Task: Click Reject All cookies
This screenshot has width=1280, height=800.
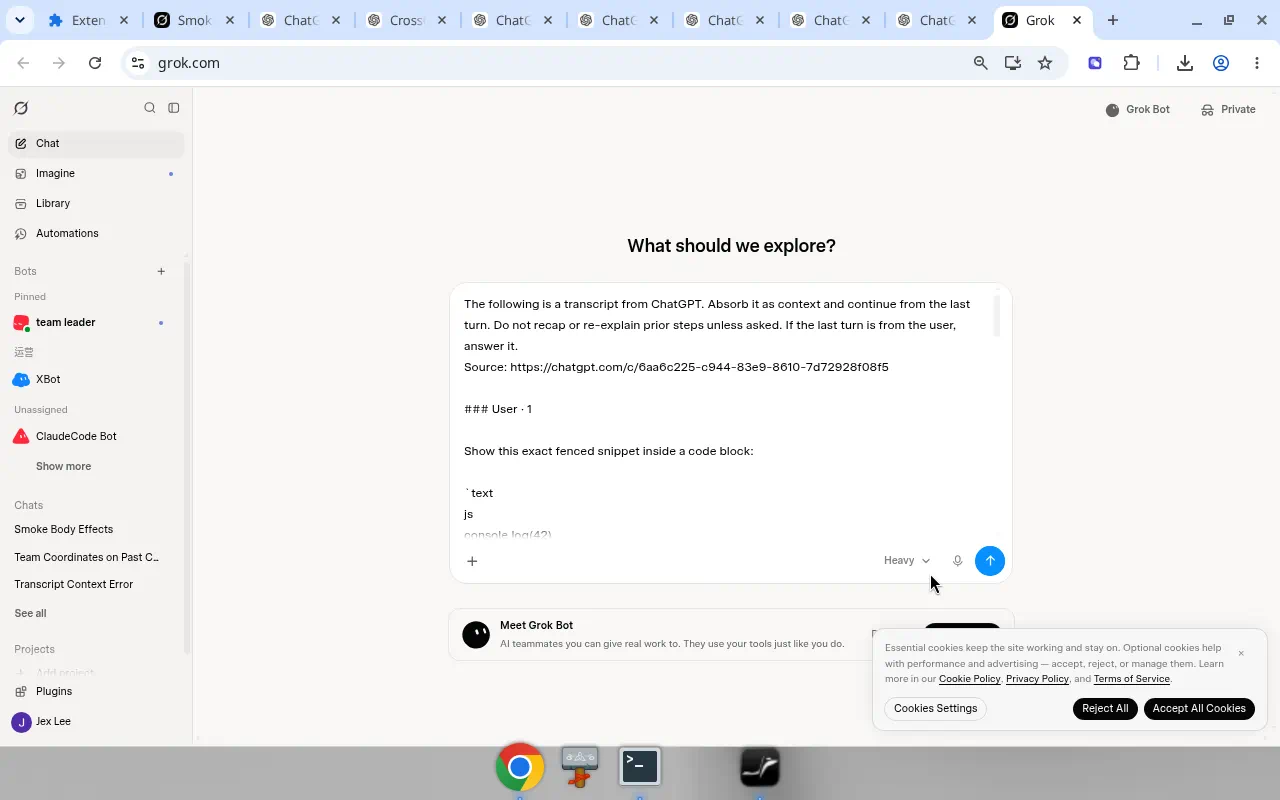Action: 1105,708
